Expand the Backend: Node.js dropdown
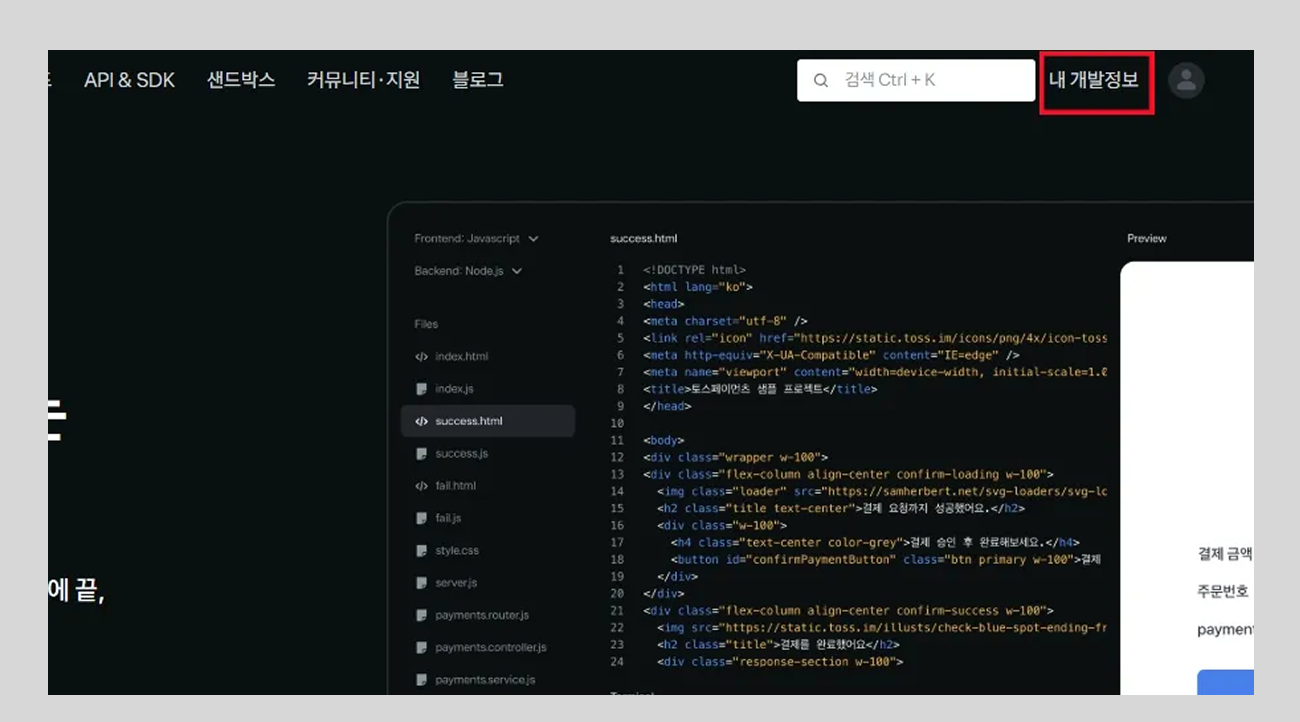This screenshot has height=722, width=1300. click(468, 271)
